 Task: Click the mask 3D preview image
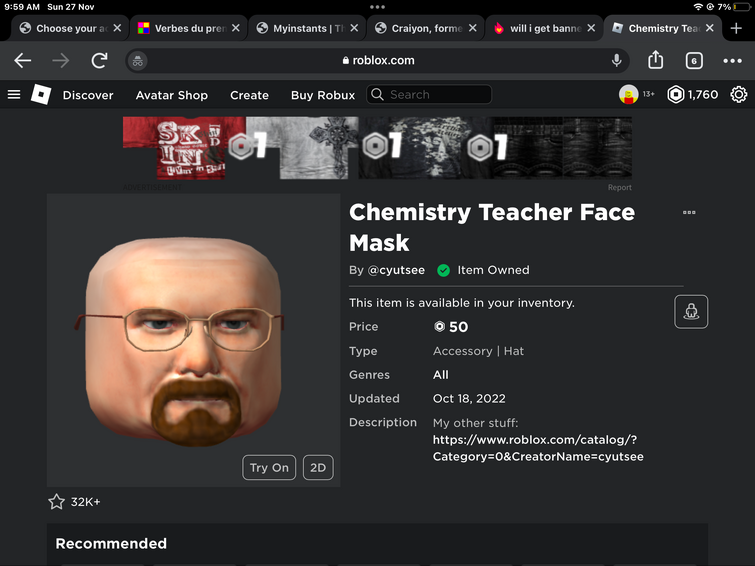click(x=194, y=340)
